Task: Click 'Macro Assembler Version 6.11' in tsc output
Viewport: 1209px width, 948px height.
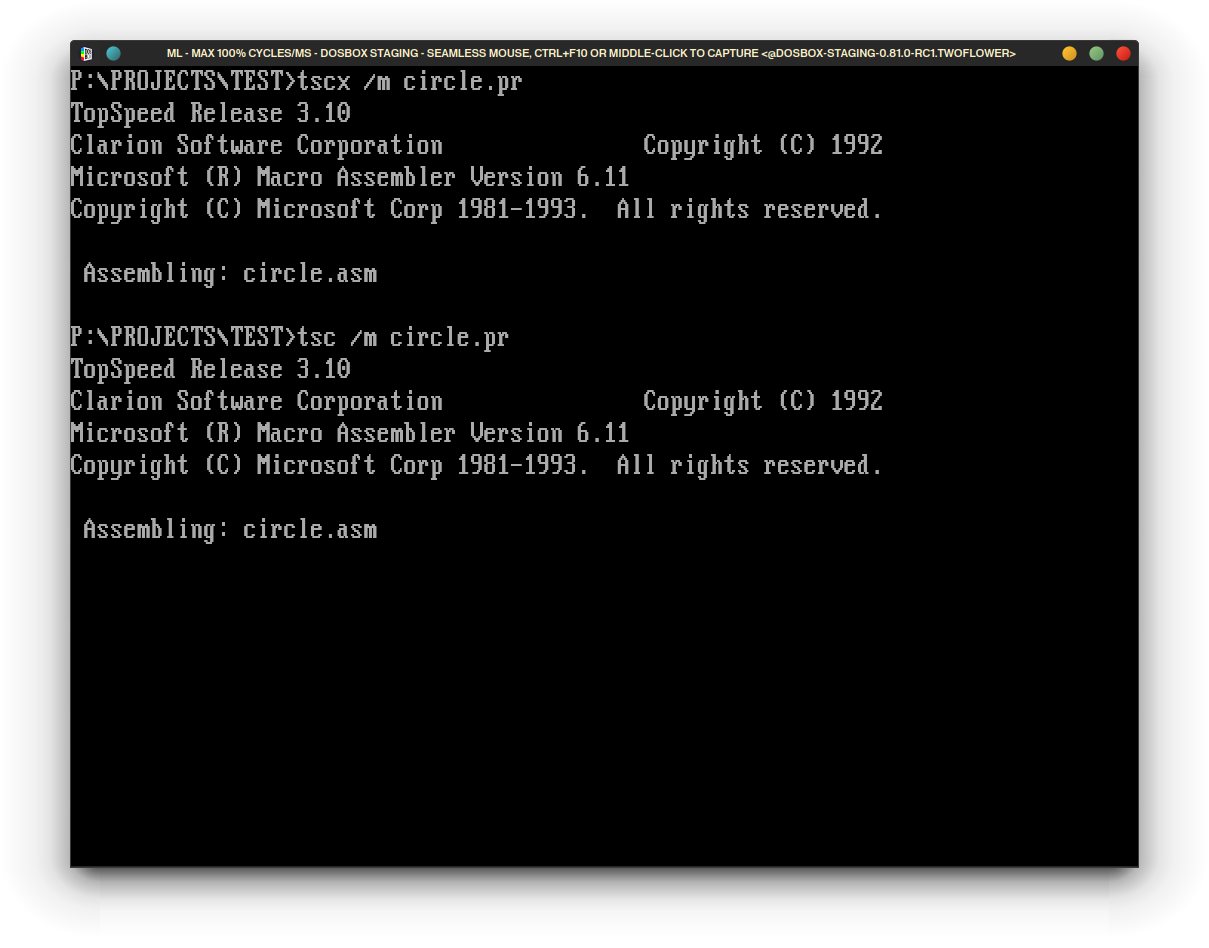Action: tap(443, 434)
